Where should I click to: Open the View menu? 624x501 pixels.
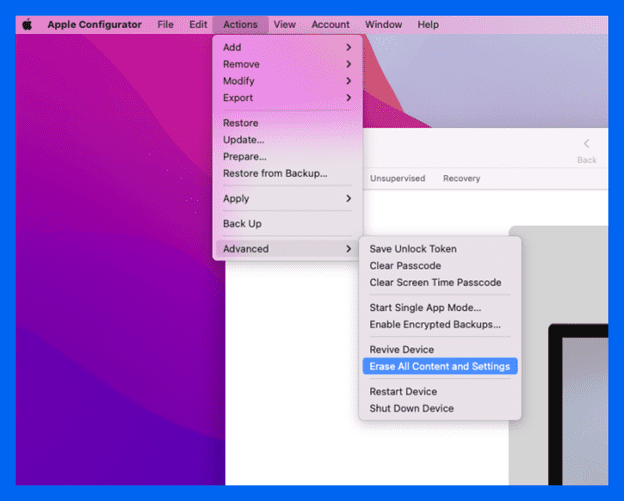point(285,25)
